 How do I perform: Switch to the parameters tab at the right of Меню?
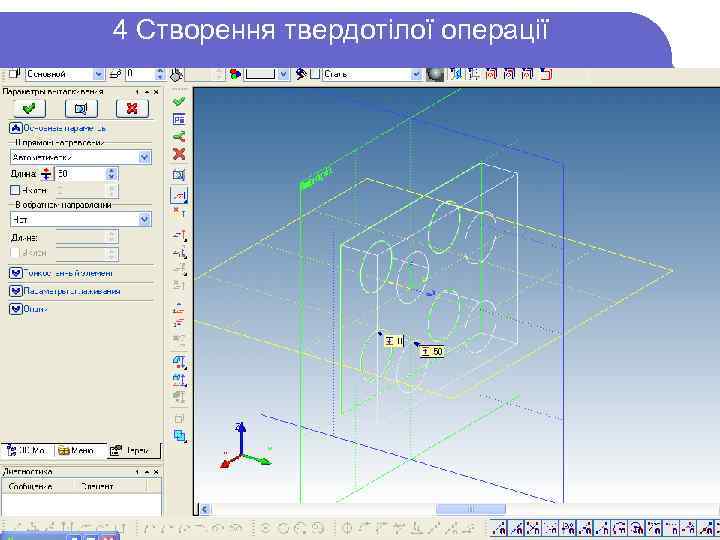133,450
